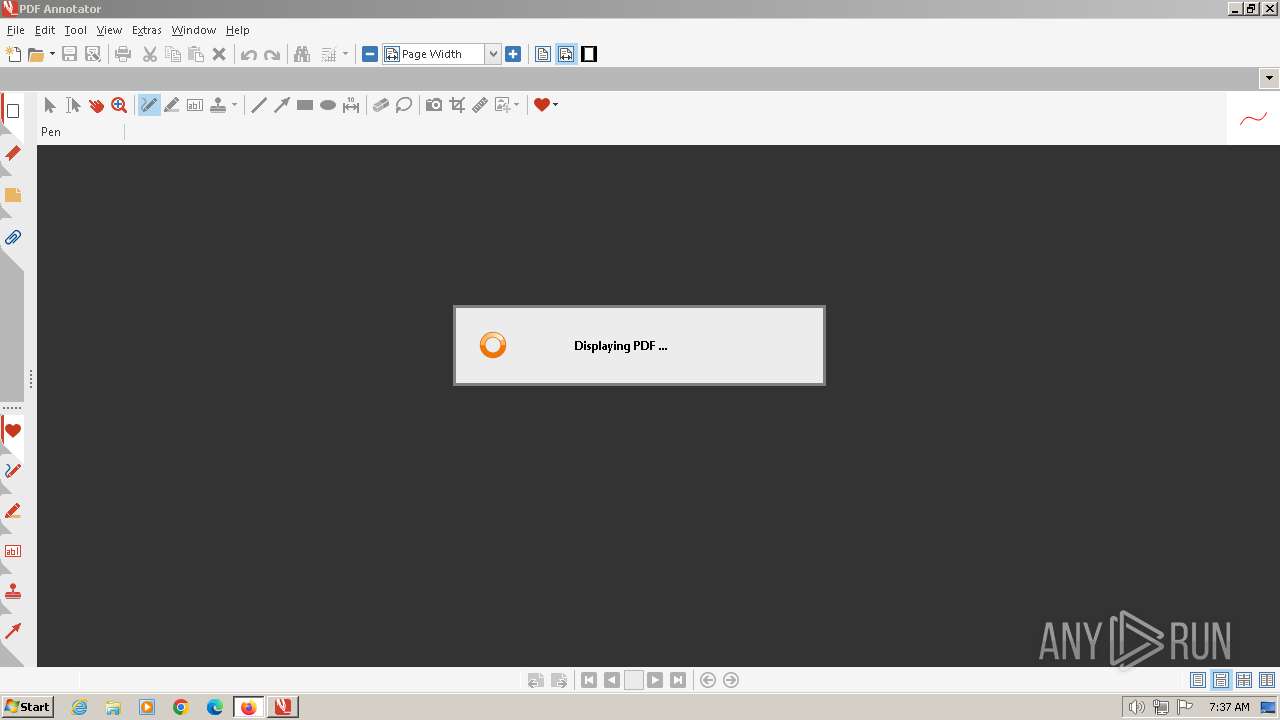1280x720 pixels.
Task: Open the View menu
Action: pyautogui.click(x=109, y=30)
